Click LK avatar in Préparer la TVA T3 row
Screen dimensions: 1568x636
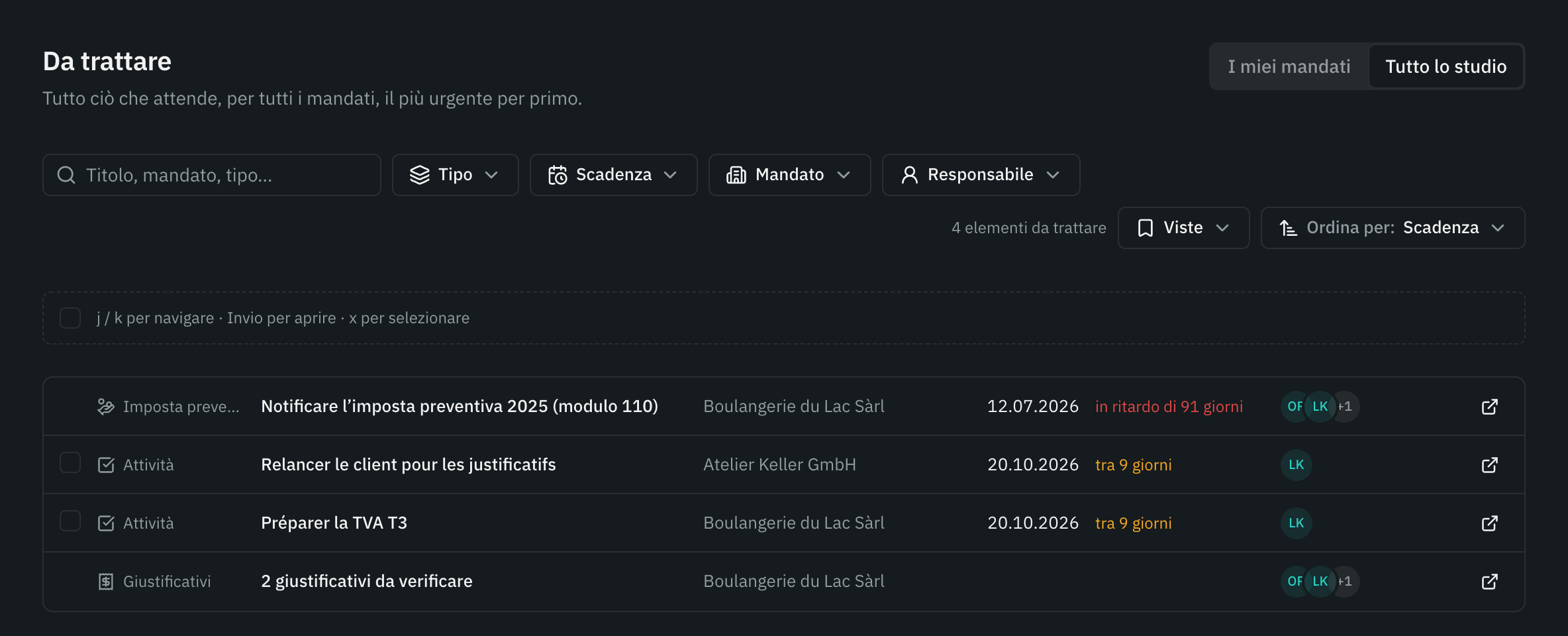click(x=1297, y=523)
